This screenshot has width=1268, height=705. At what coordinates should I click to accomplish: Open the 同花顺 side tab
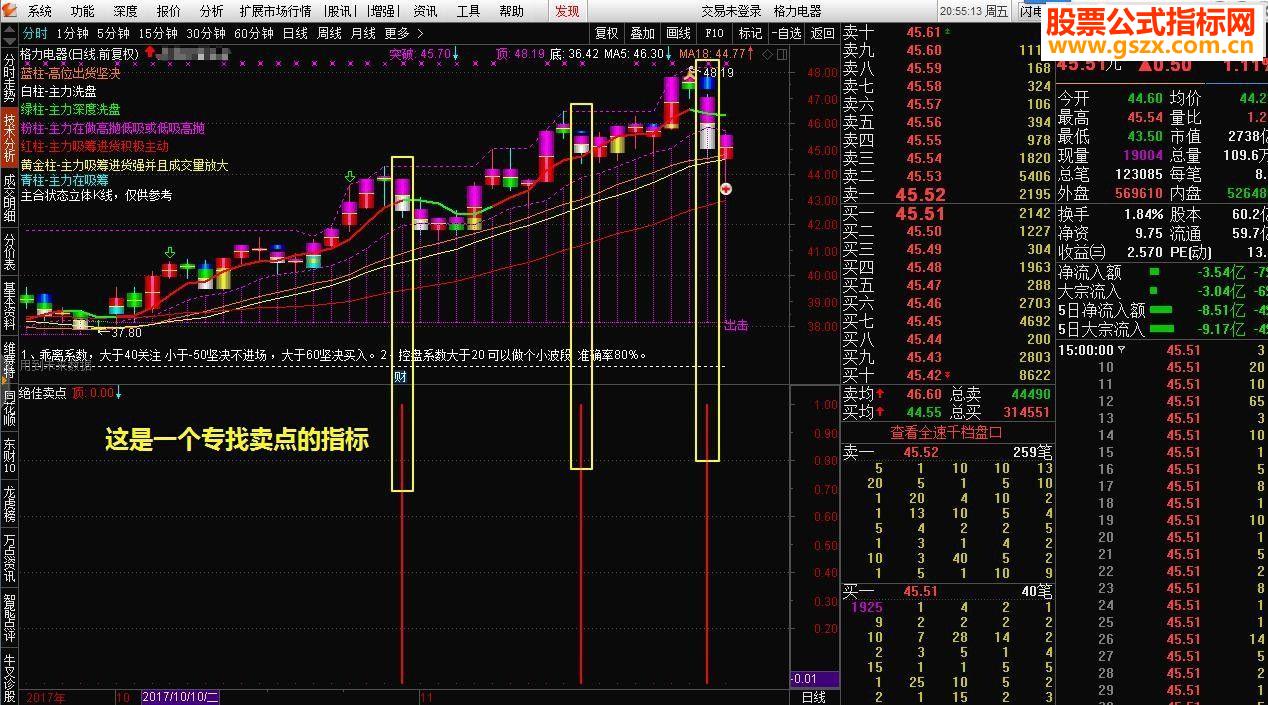pyautogui.click(x=9, y=408)
